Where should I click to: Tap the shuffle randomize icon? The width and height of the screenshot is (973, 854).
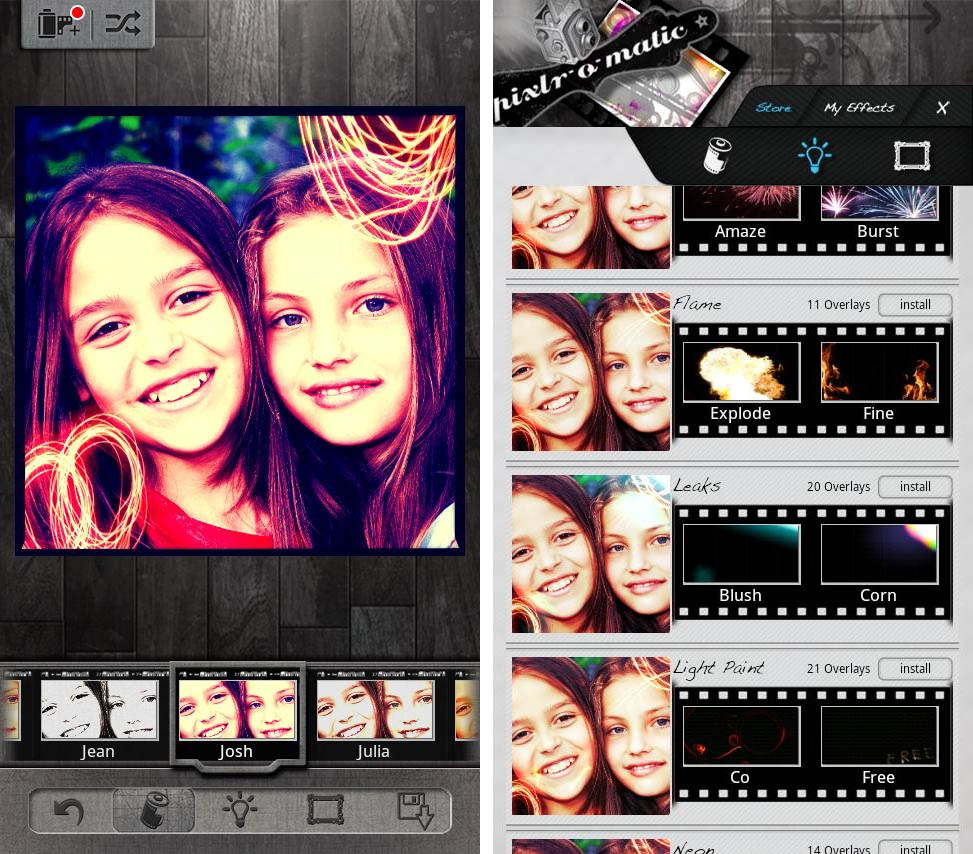click(x=123, y=23)
